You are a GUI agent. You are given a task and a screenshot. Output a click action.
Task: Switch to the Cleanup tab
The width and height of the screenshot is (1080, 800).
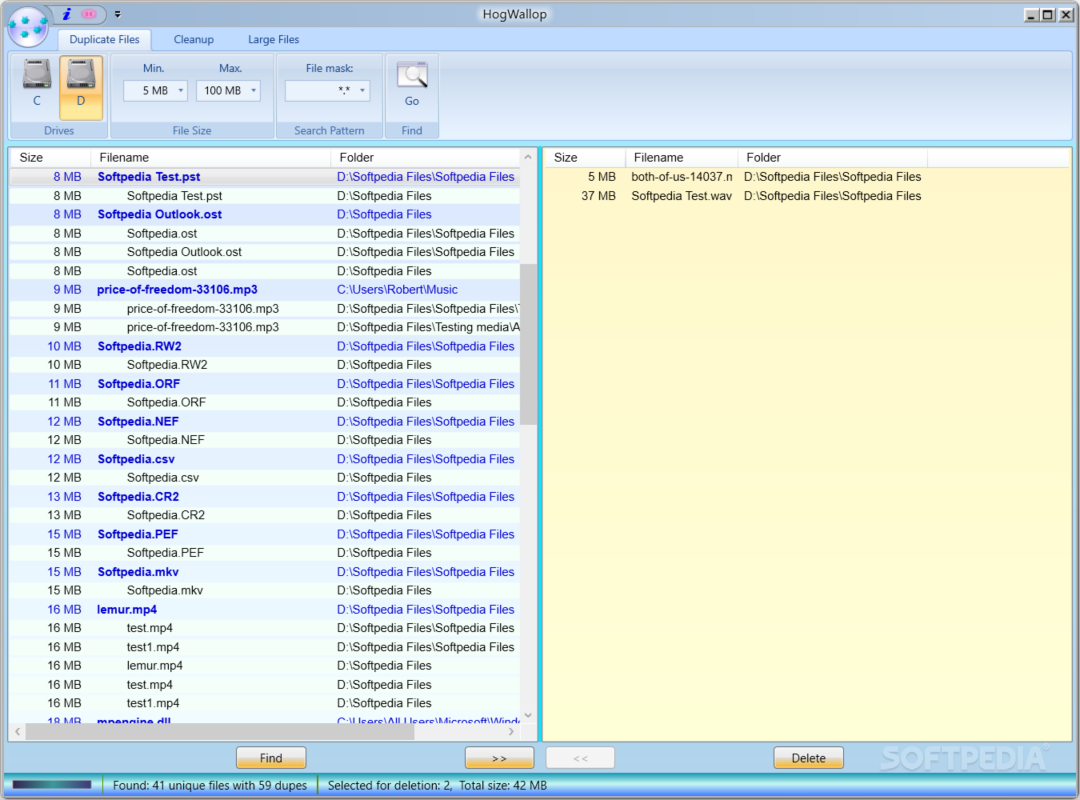pos(194,39)
